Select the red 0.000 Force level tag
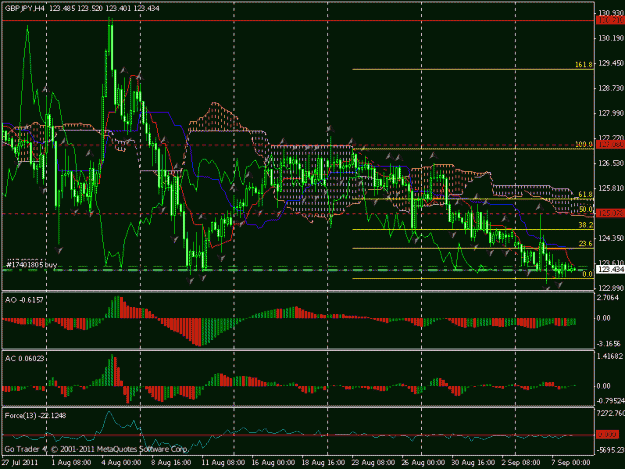The image size is (625, 469). [x=608, y=434]
